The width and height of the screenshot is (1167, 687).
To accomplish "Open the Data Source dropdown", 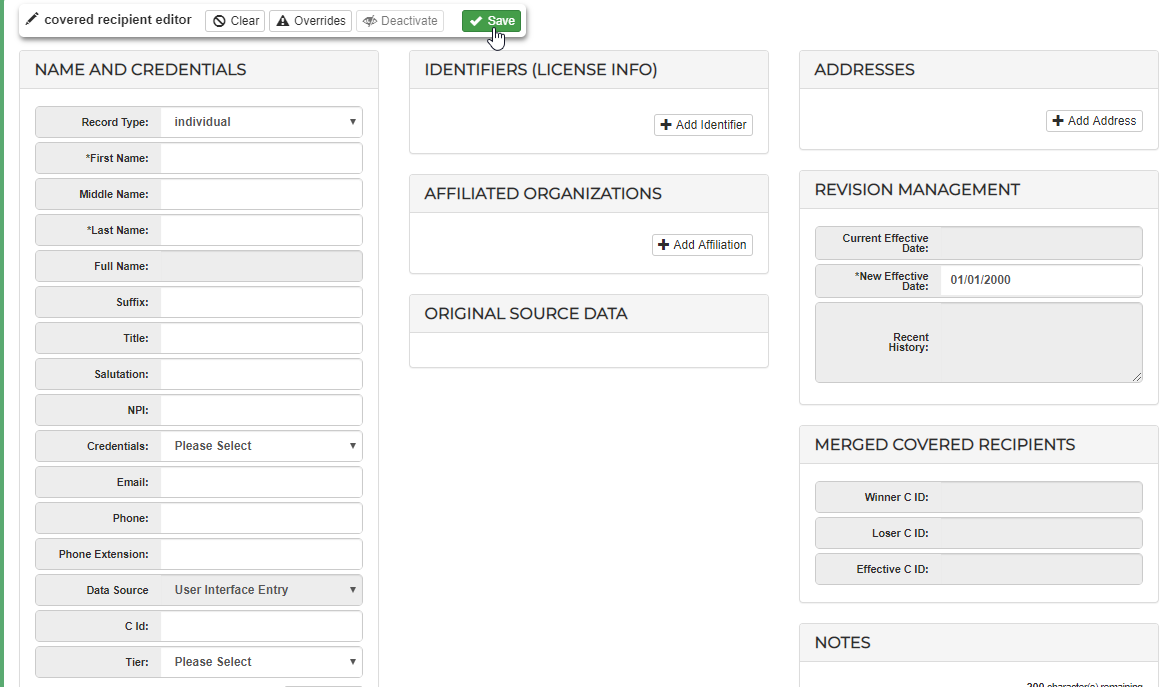I will pyautogui.click(x=261, y=590).
